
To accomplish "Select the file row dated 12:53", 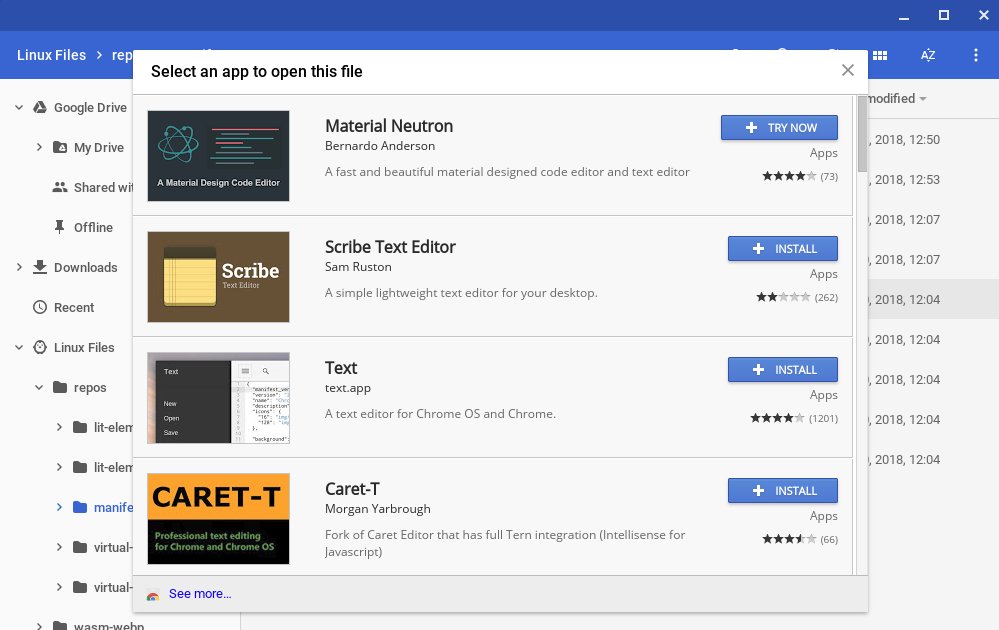I will [x=933, y=180].
